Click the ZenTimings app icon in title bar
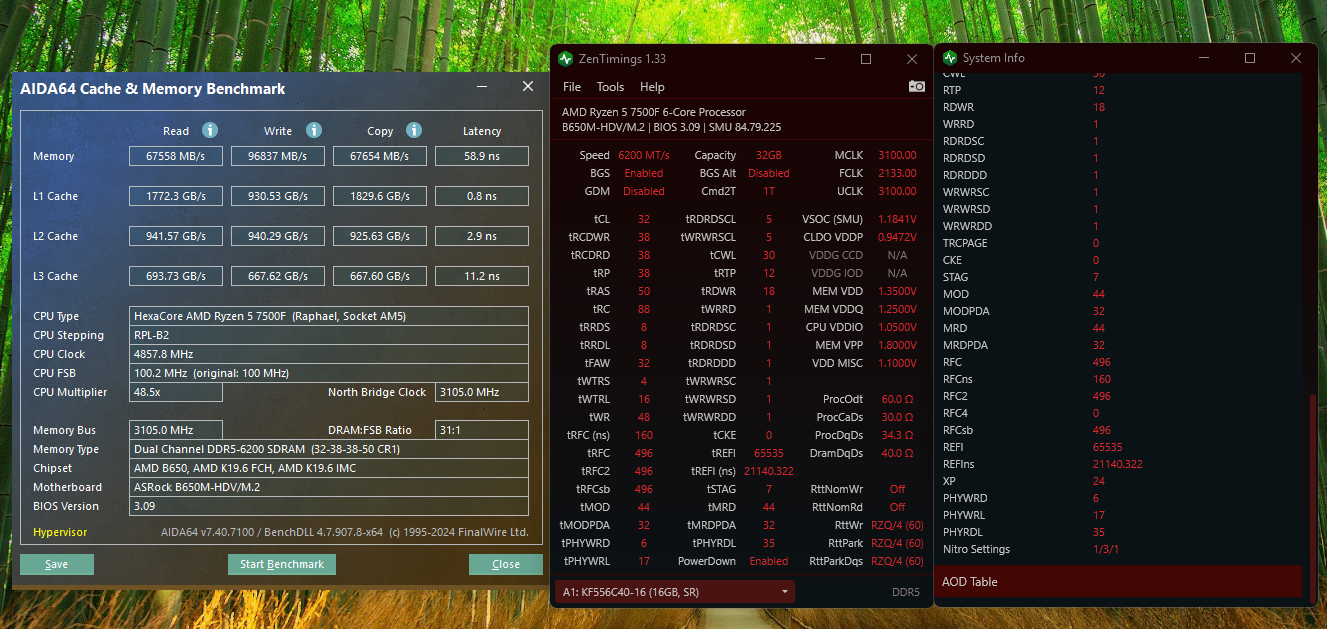Viewport: 1327px width, 629px height. 566,59
